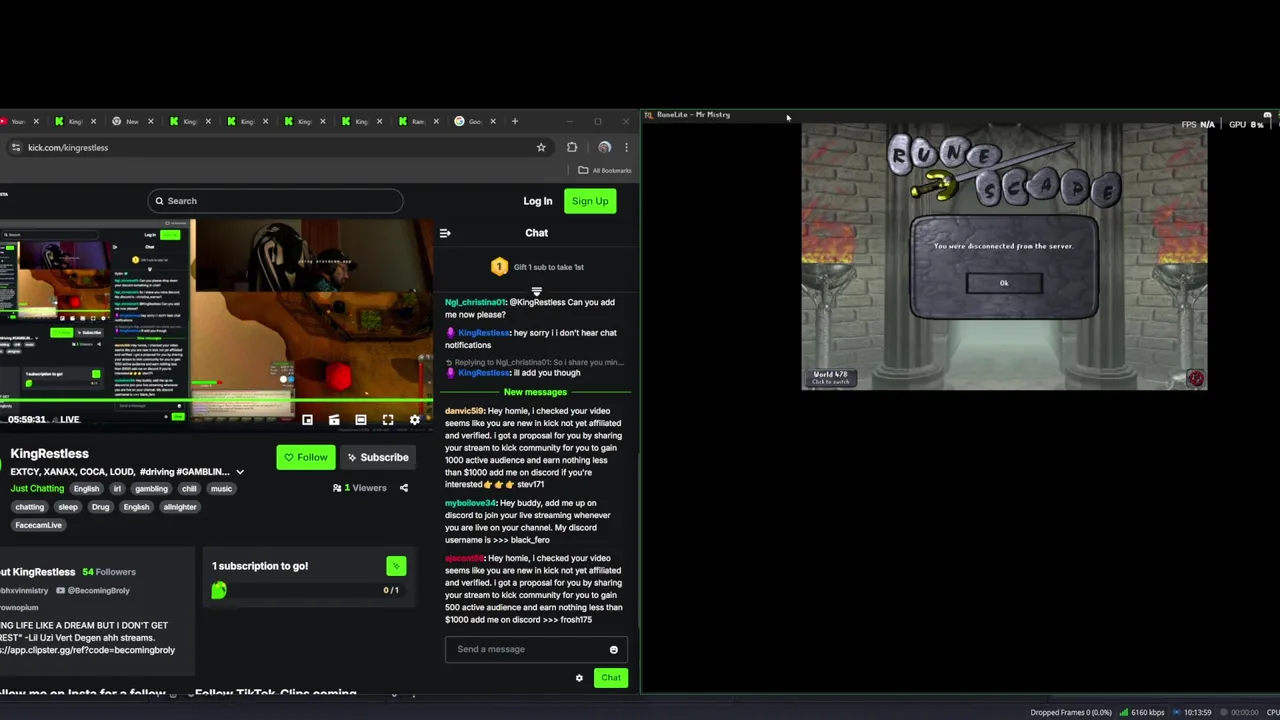
Task: Follow KingRestless channel
Action: click(x=305, y=457)
